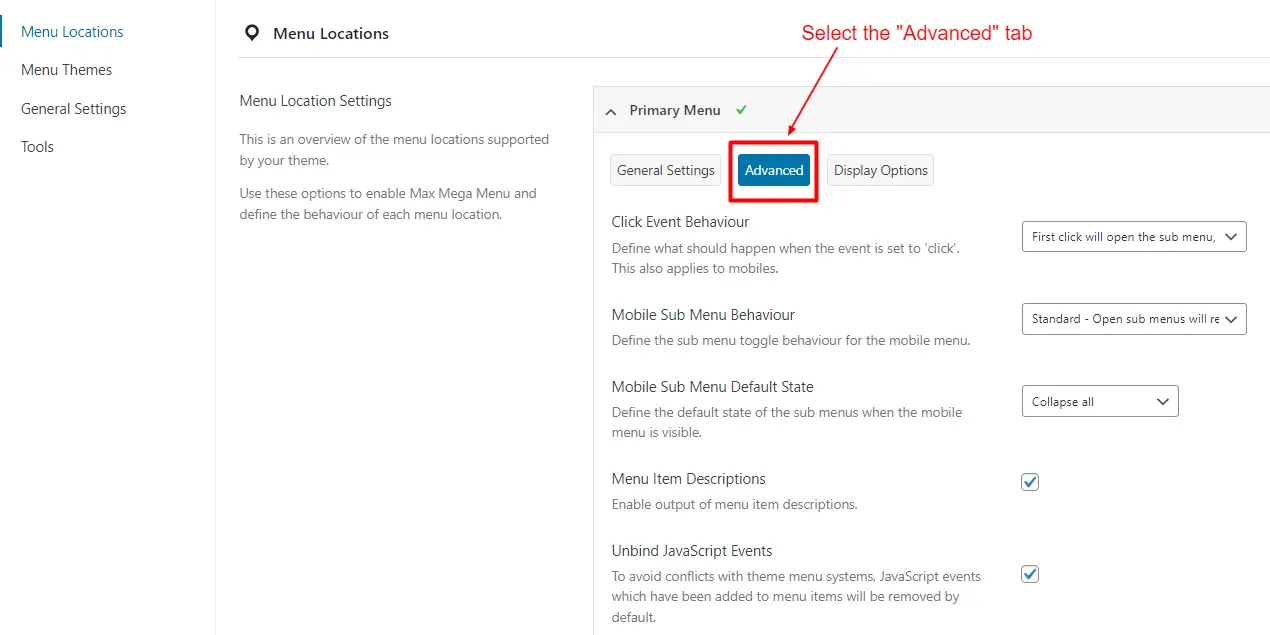Select the Advanced tab
Image resolution: width=1270 pixels, height=635 pixels.
772,170
